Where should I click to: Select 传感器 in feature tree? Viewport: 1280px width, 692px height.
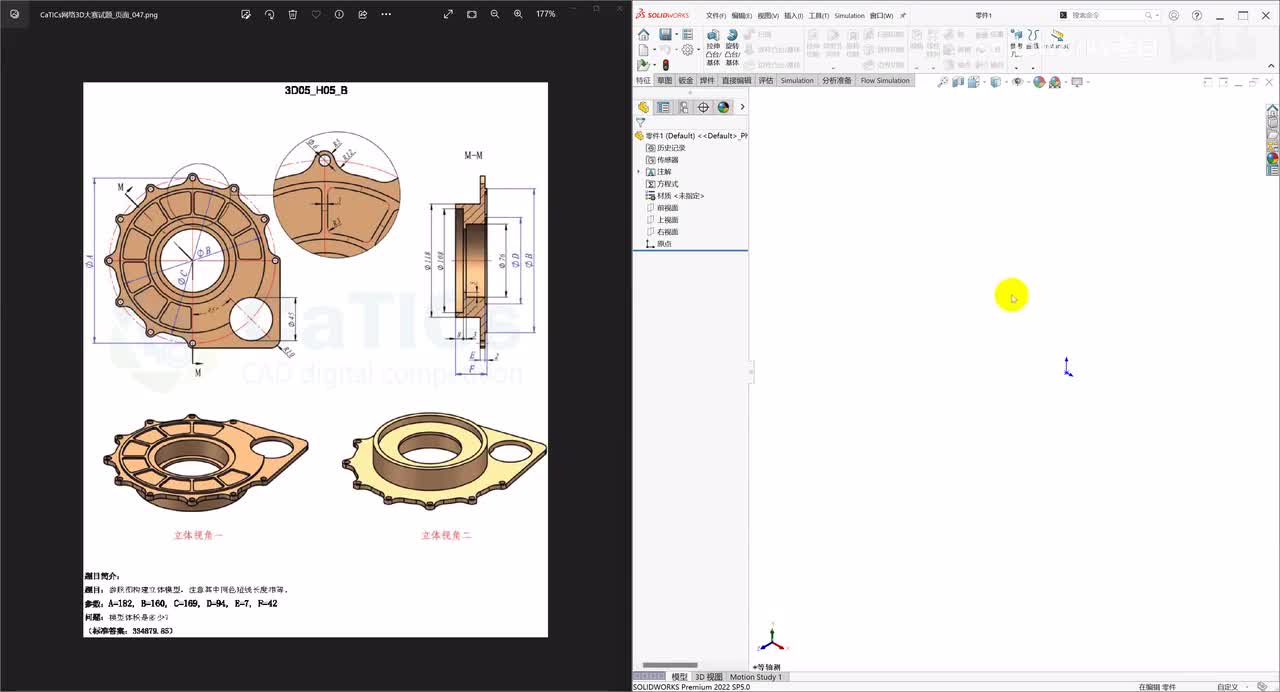(x=662, y=160)
